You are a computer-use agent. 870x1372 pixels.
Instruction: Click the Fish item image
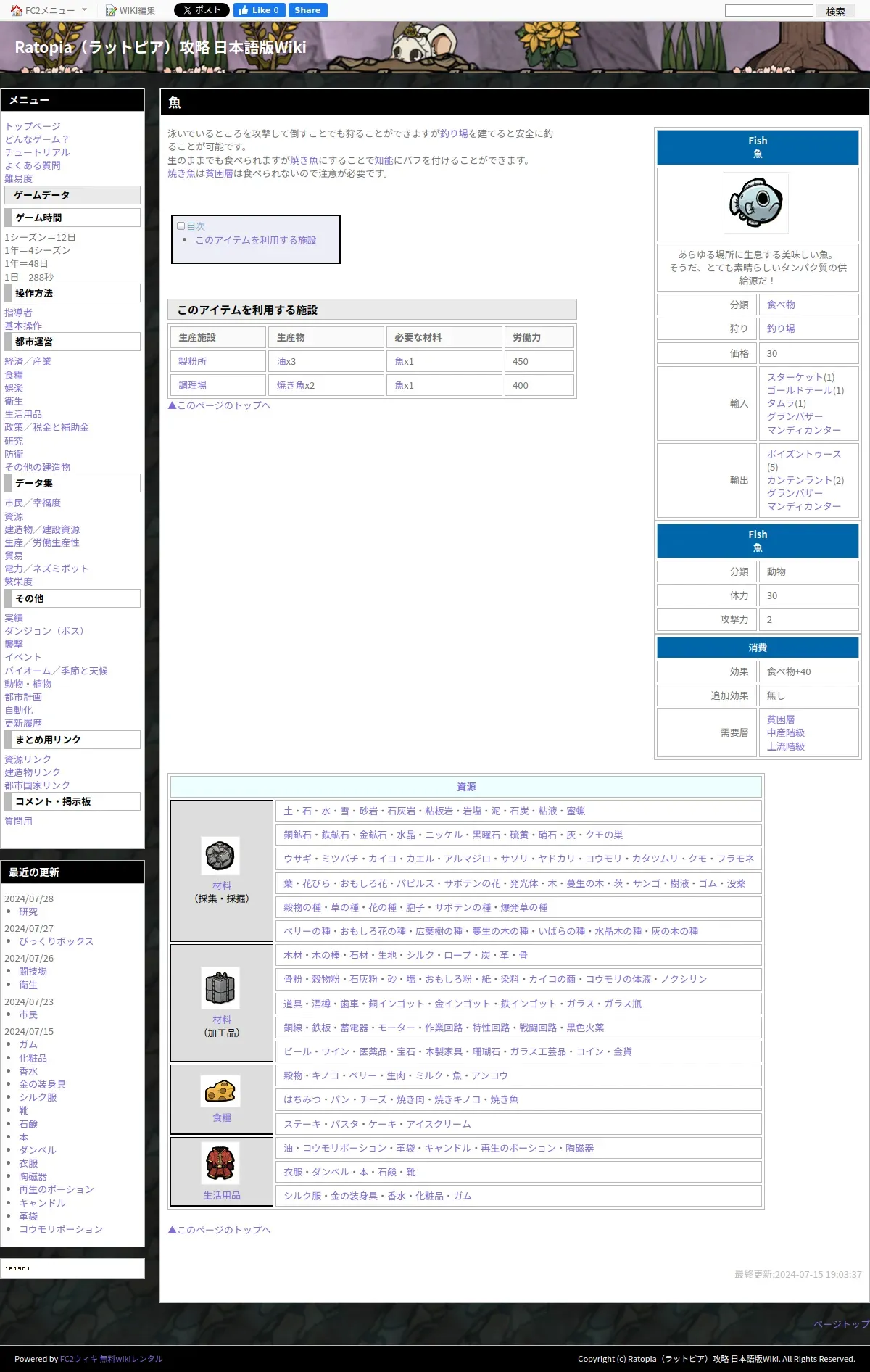[x=758, y=202]
